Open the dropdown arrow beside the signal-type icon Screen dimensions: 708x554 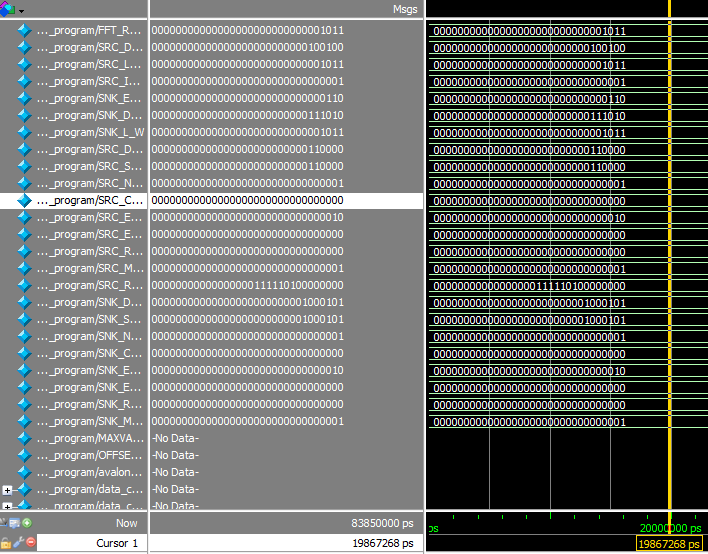pos(21,10)
